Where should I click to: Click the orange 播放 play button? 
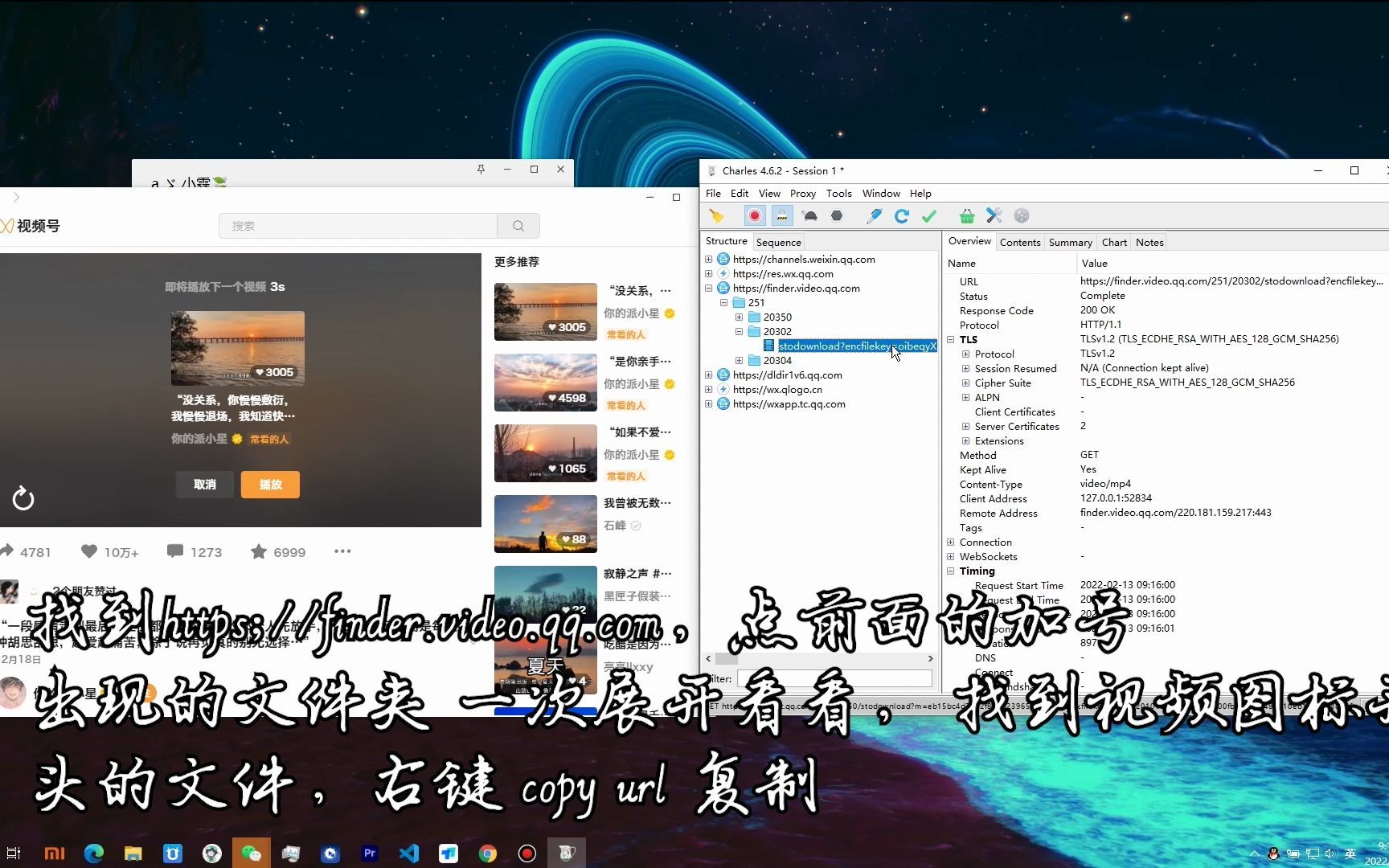tap(270, 485)
